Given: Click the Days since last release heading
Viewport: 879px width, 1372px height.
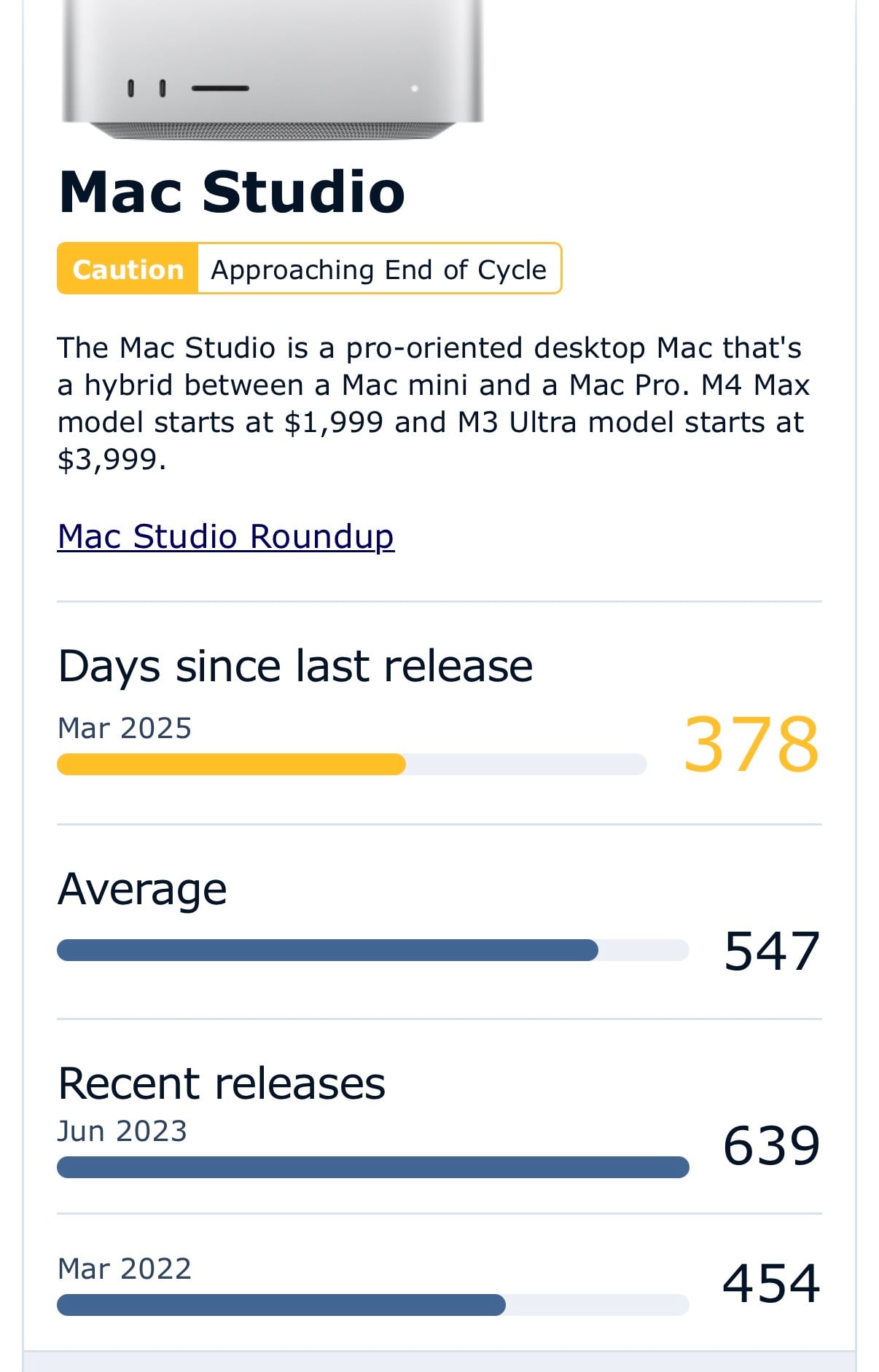Looking at the screenshot, I should (x=295, y=667).
